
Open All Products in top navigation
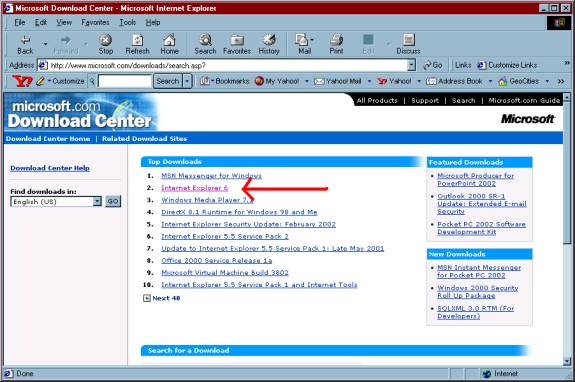tap(377, 100)
